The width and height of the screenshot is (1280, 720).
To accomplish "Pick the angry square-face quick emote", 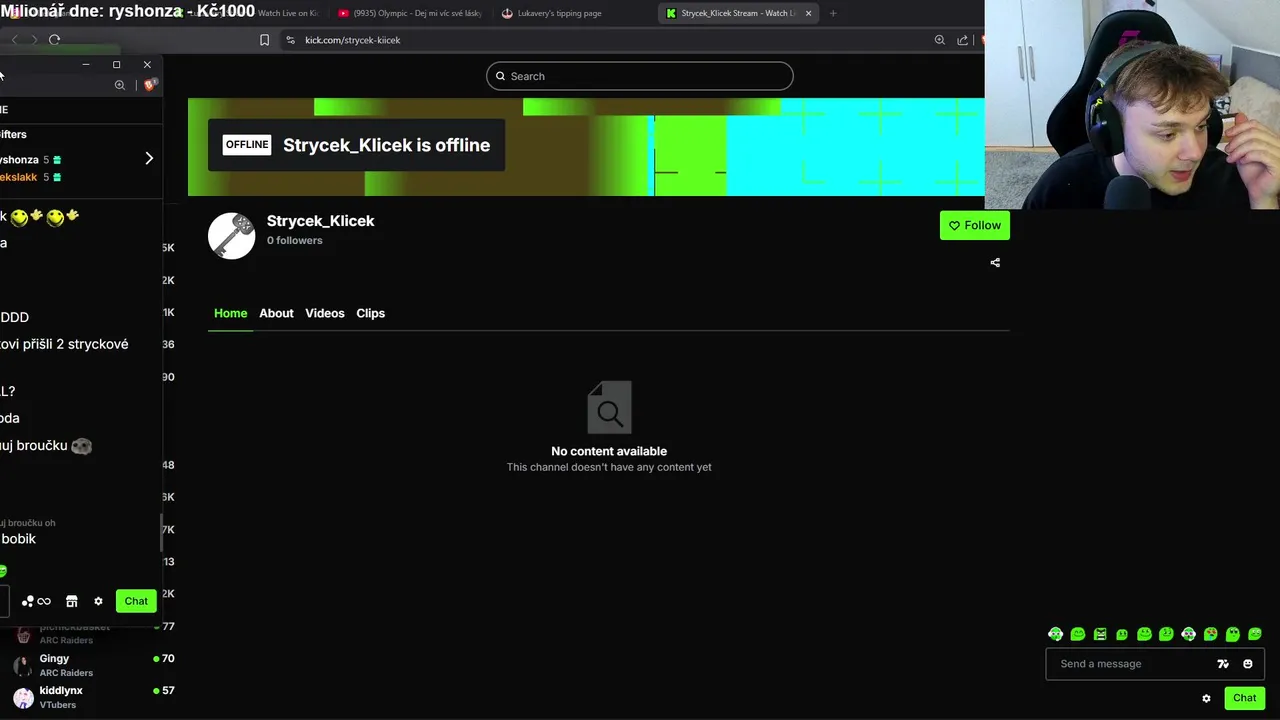I will point(1100,634).
